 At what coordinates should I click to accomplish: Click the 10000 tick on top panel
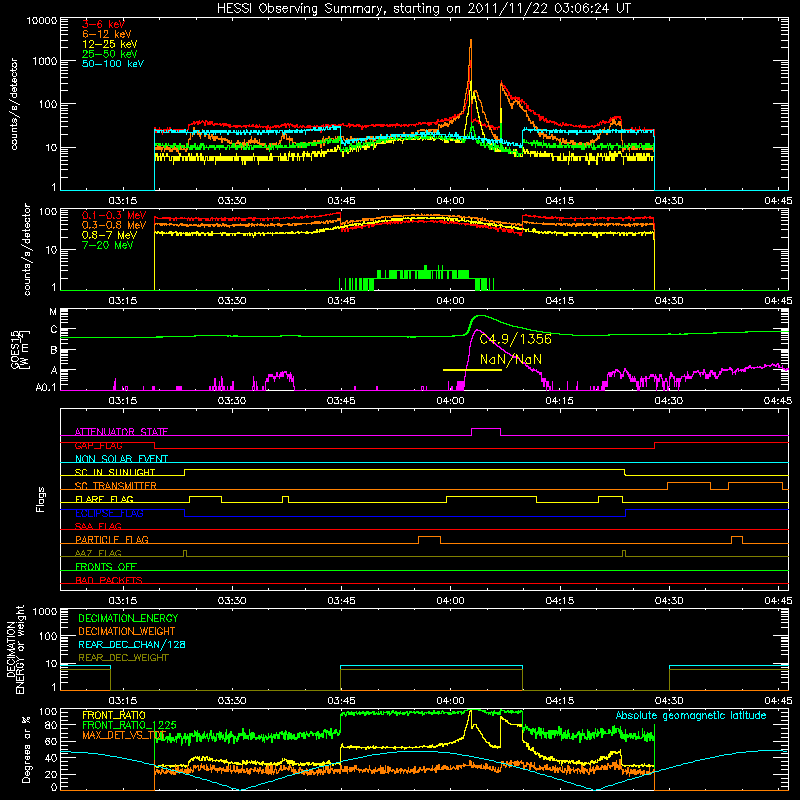pyautogui.click(x=42, y=20)
